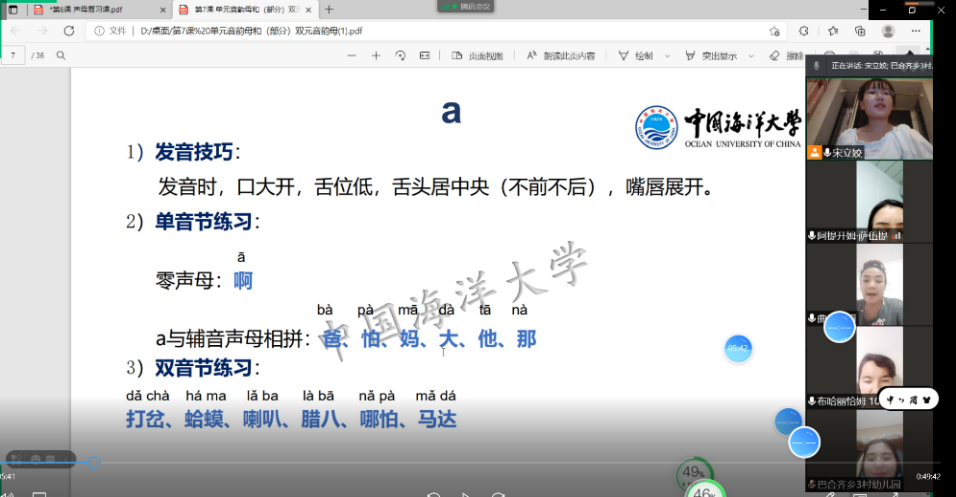Open the tab actions icon before the first tab

coord(13,10)
